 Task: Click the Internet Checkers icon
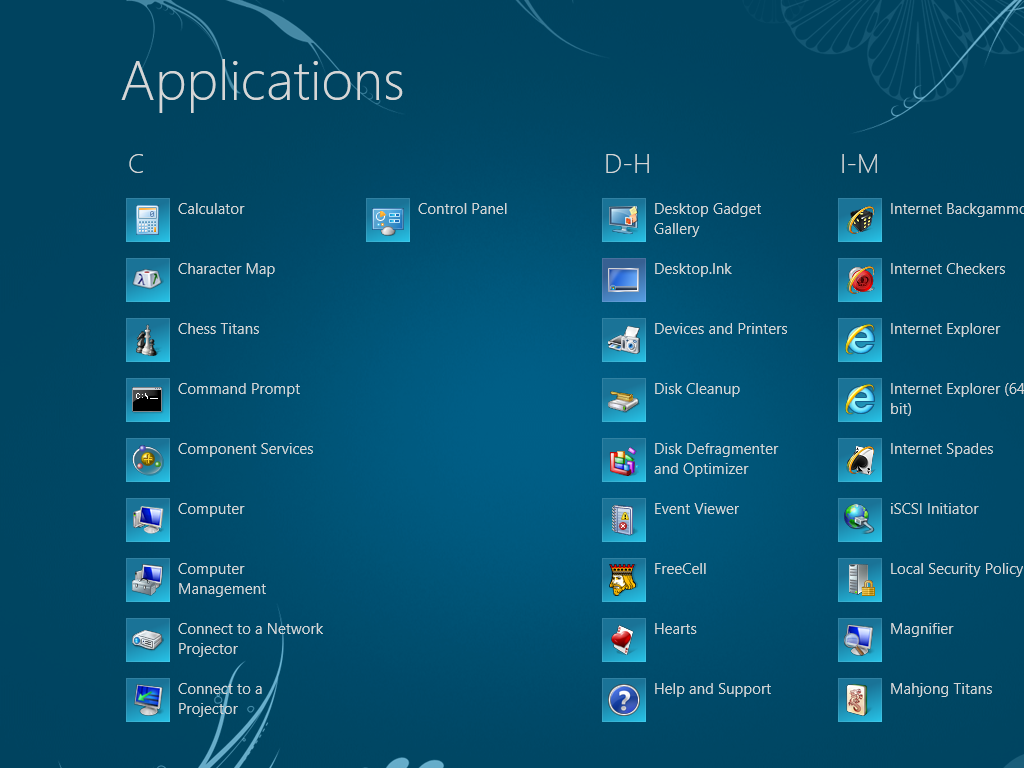[x=860, y=280]
